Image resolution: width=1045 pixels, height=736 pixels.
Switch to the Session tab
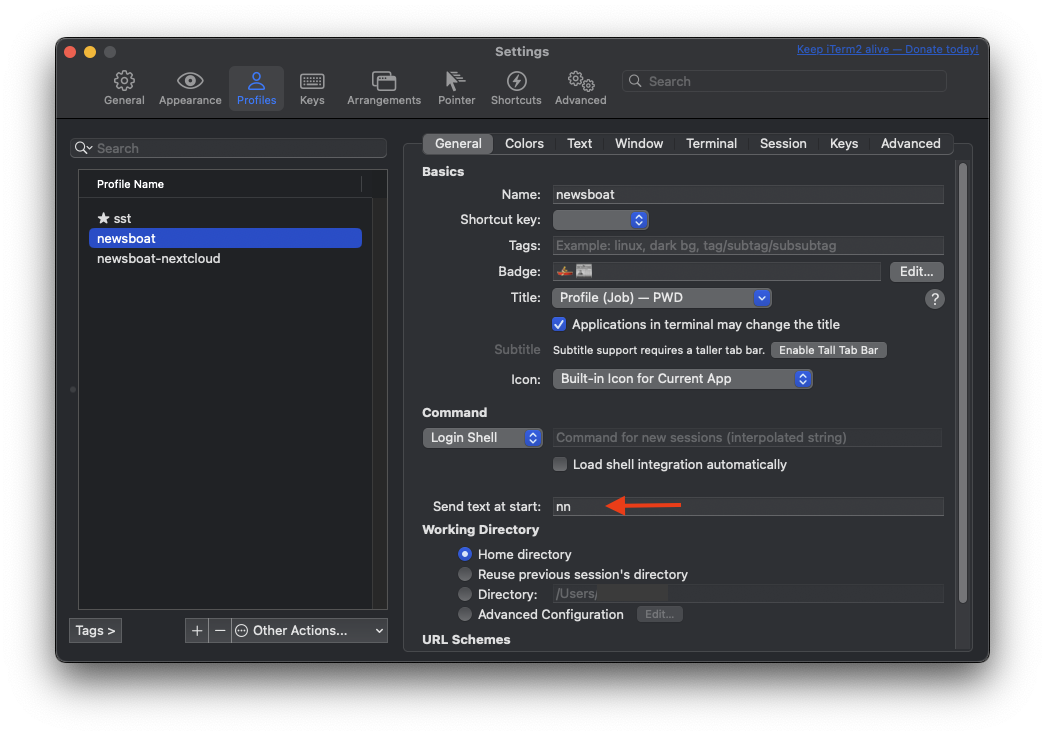tap(783, 143)
